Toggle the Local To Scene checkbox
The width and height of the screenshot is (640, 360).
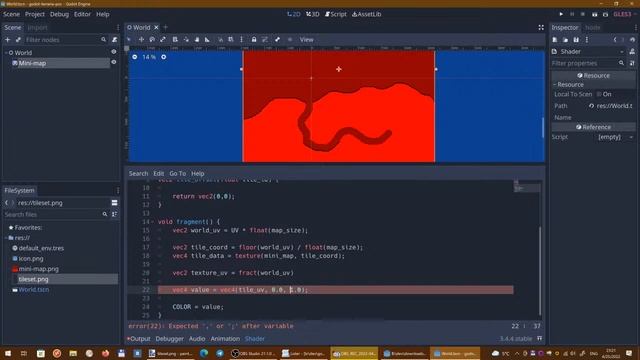[599, 94]
